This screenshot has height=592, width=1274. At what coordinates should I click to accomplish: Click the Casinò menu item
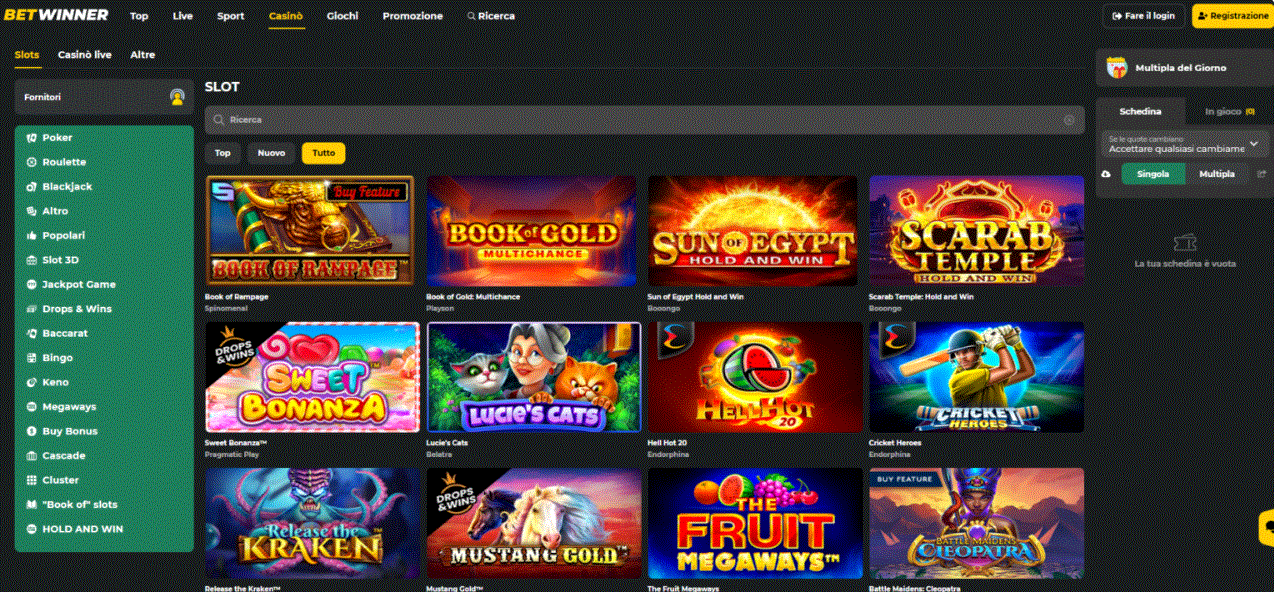[x=286, y=16]
